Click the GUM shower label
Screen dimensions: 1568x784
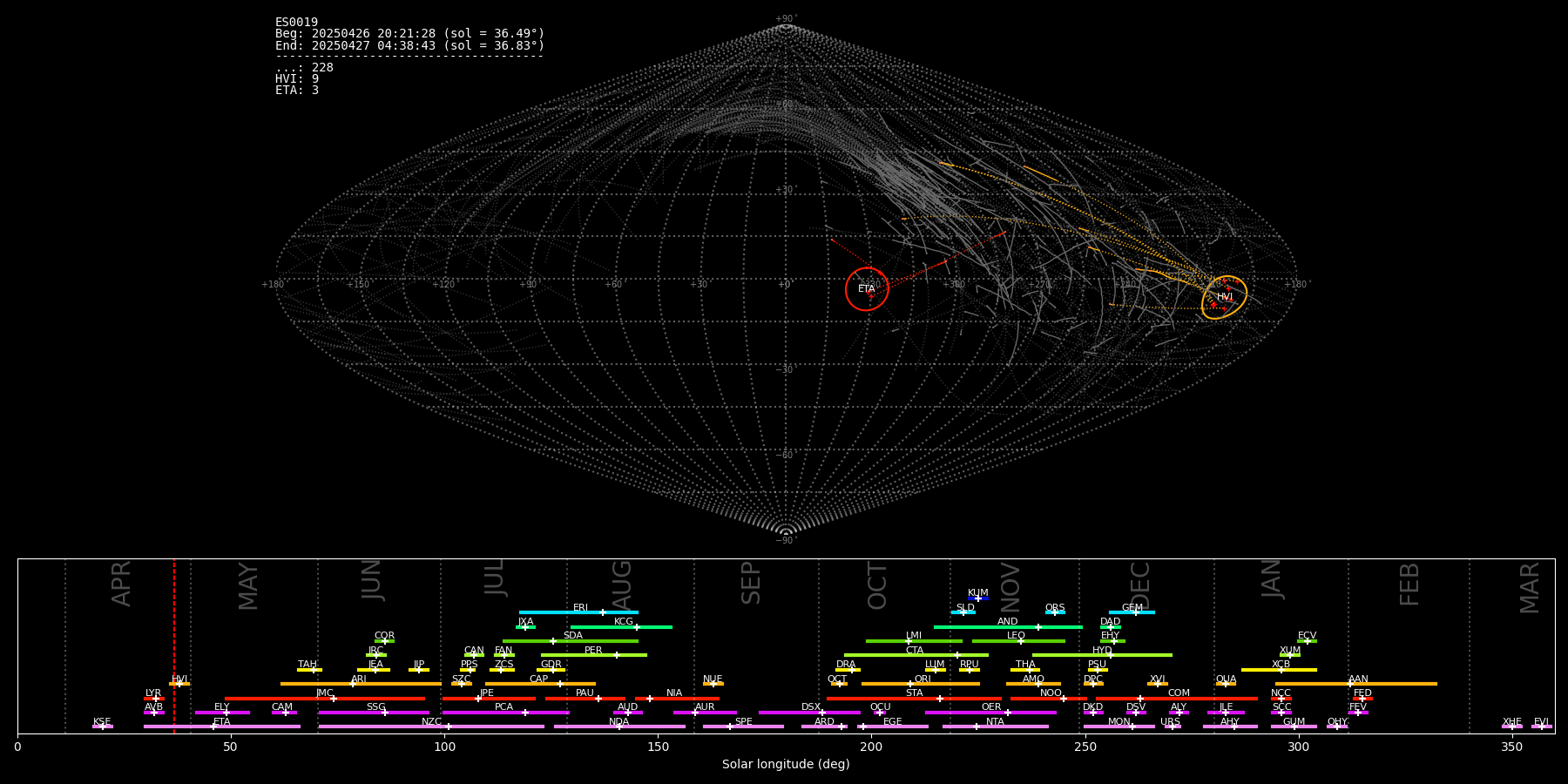click(x=1294, y=722)
